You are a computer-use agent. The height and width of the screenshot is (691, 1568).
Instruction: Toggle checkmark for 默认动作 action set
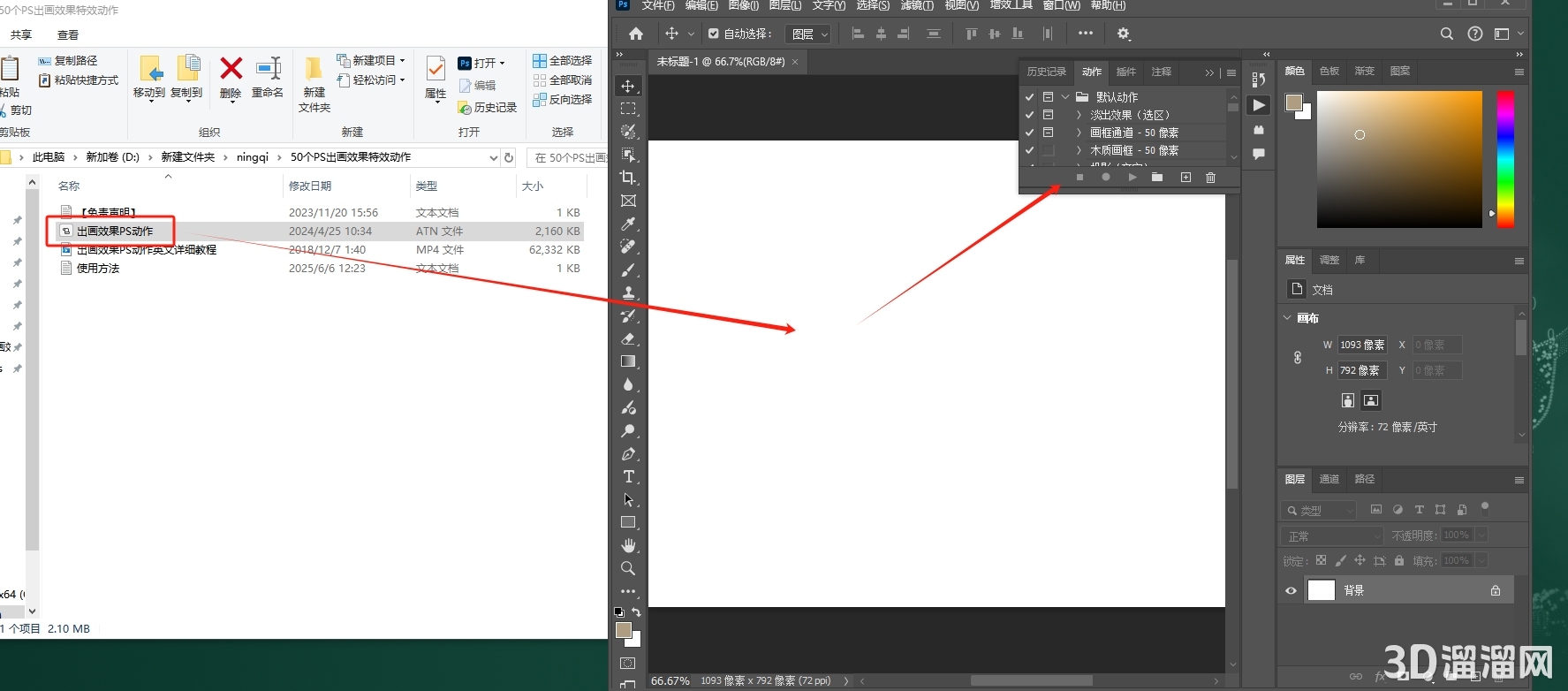click(1029, 97)
